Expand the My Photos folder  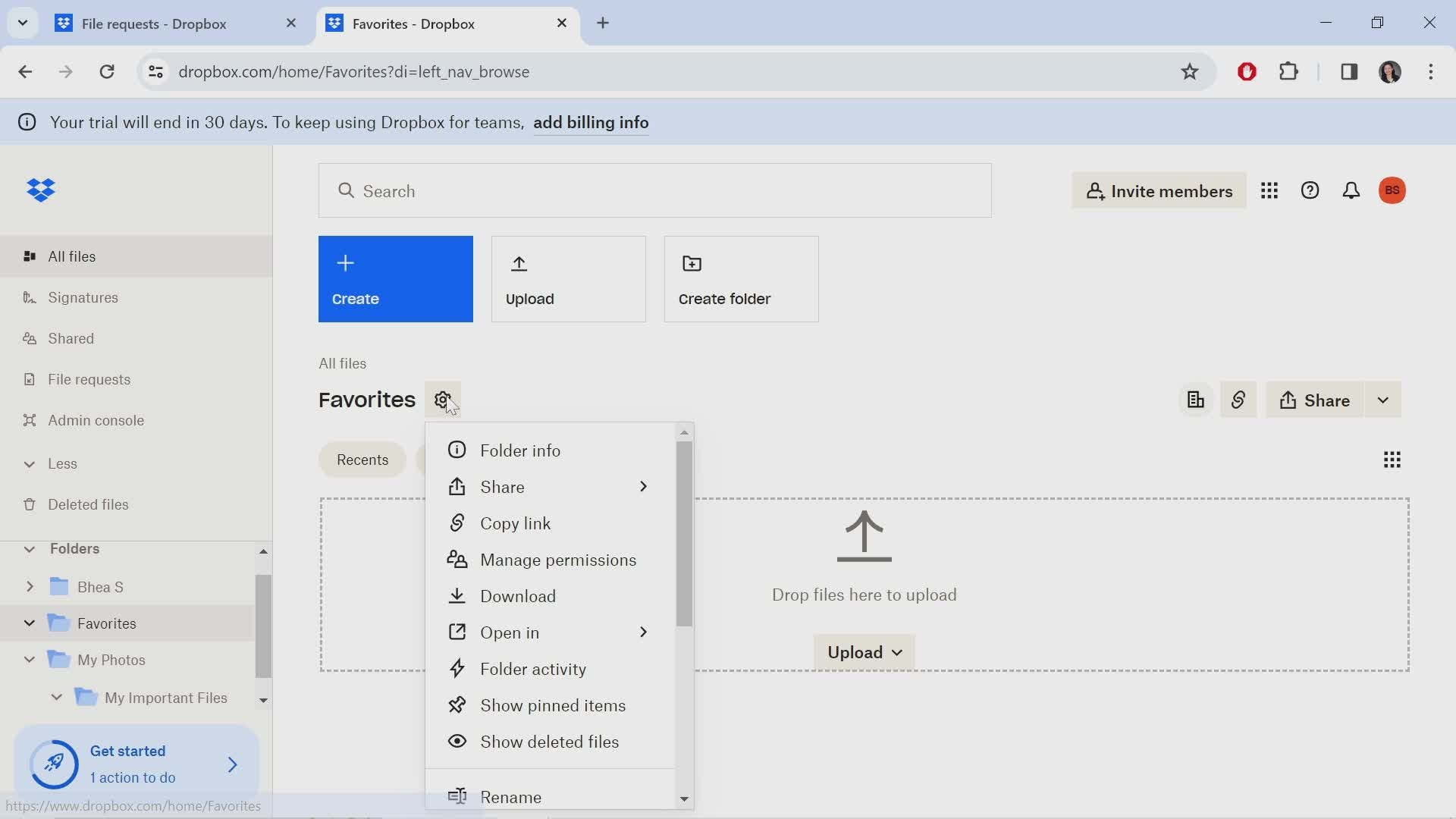click(x=29, y=660)
